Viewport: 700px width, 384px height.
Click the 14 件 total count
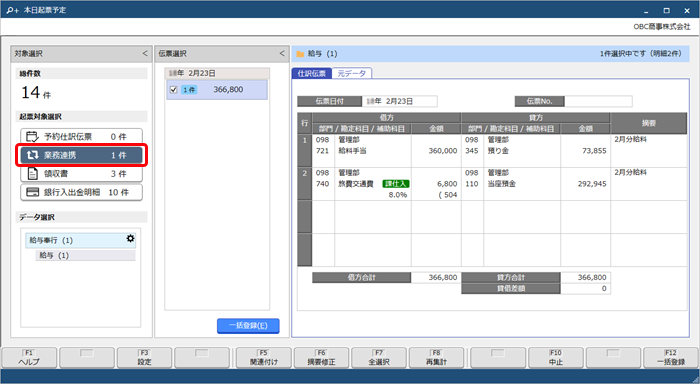coord(36,92)
